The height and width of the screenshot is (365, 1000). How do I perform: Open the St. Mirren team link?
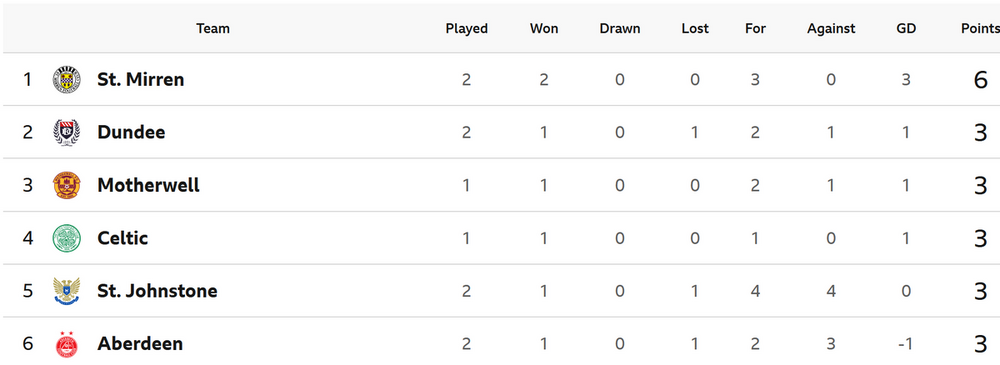coord(141,80)
